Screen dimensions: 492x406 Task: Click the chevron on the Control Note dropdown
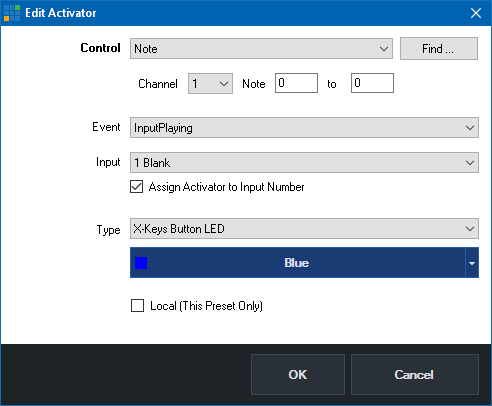click(x=384, y=49)
